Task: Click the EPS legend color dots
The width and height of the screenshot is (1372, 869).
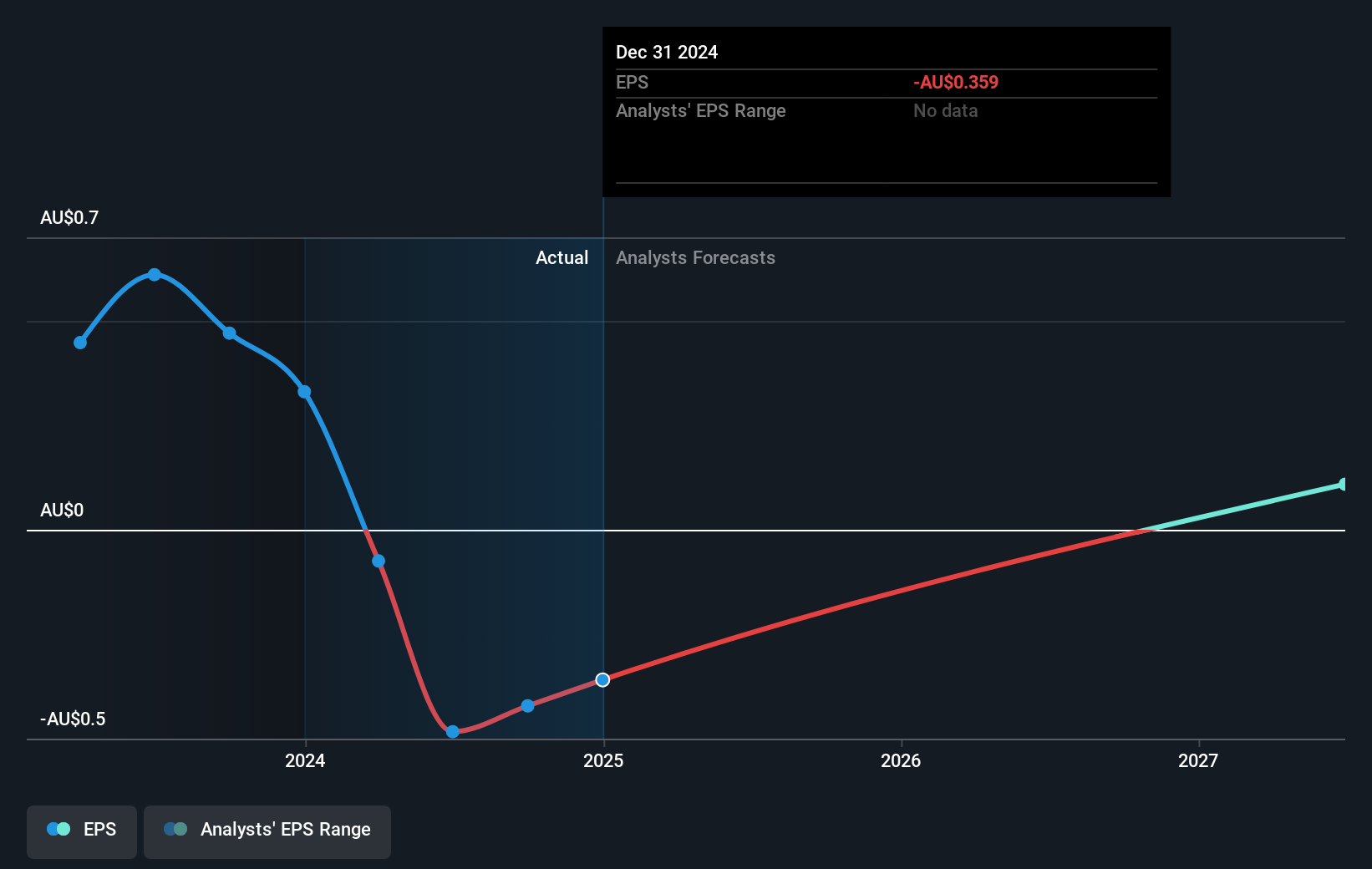Action: [58, 829]
